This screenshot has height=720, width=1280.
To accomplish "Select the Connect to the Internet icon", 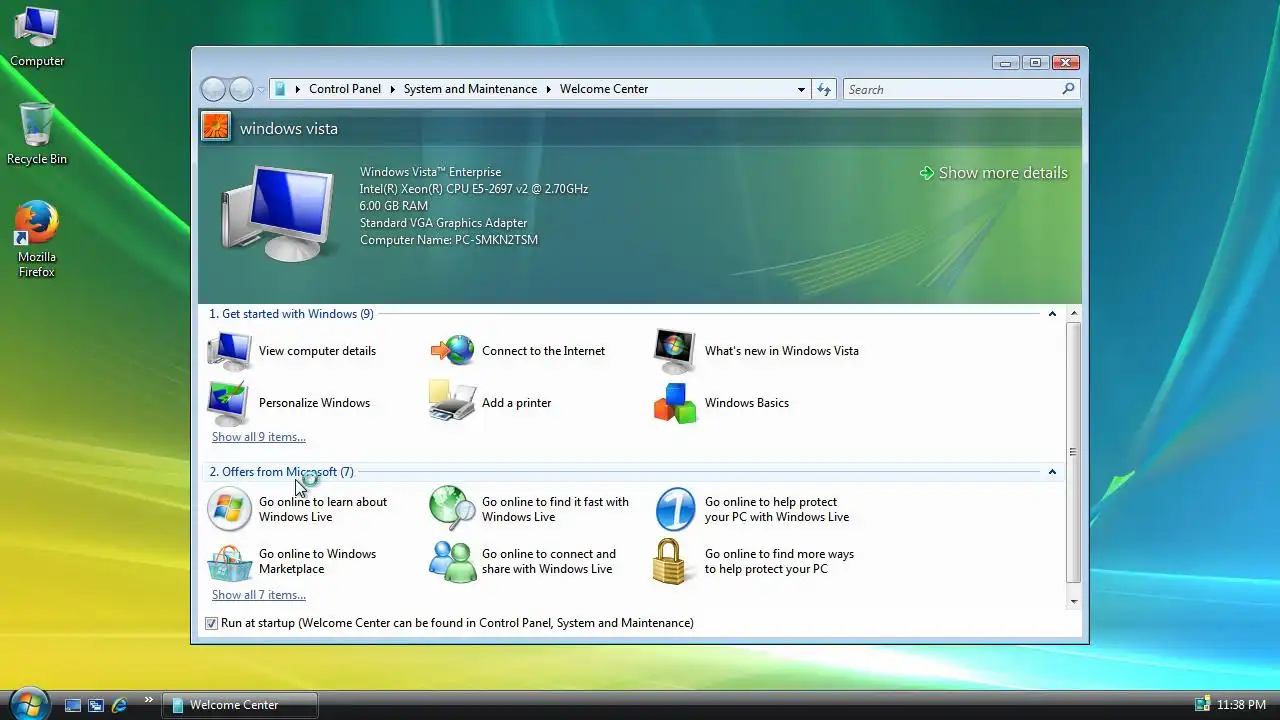I will point(452,351).
